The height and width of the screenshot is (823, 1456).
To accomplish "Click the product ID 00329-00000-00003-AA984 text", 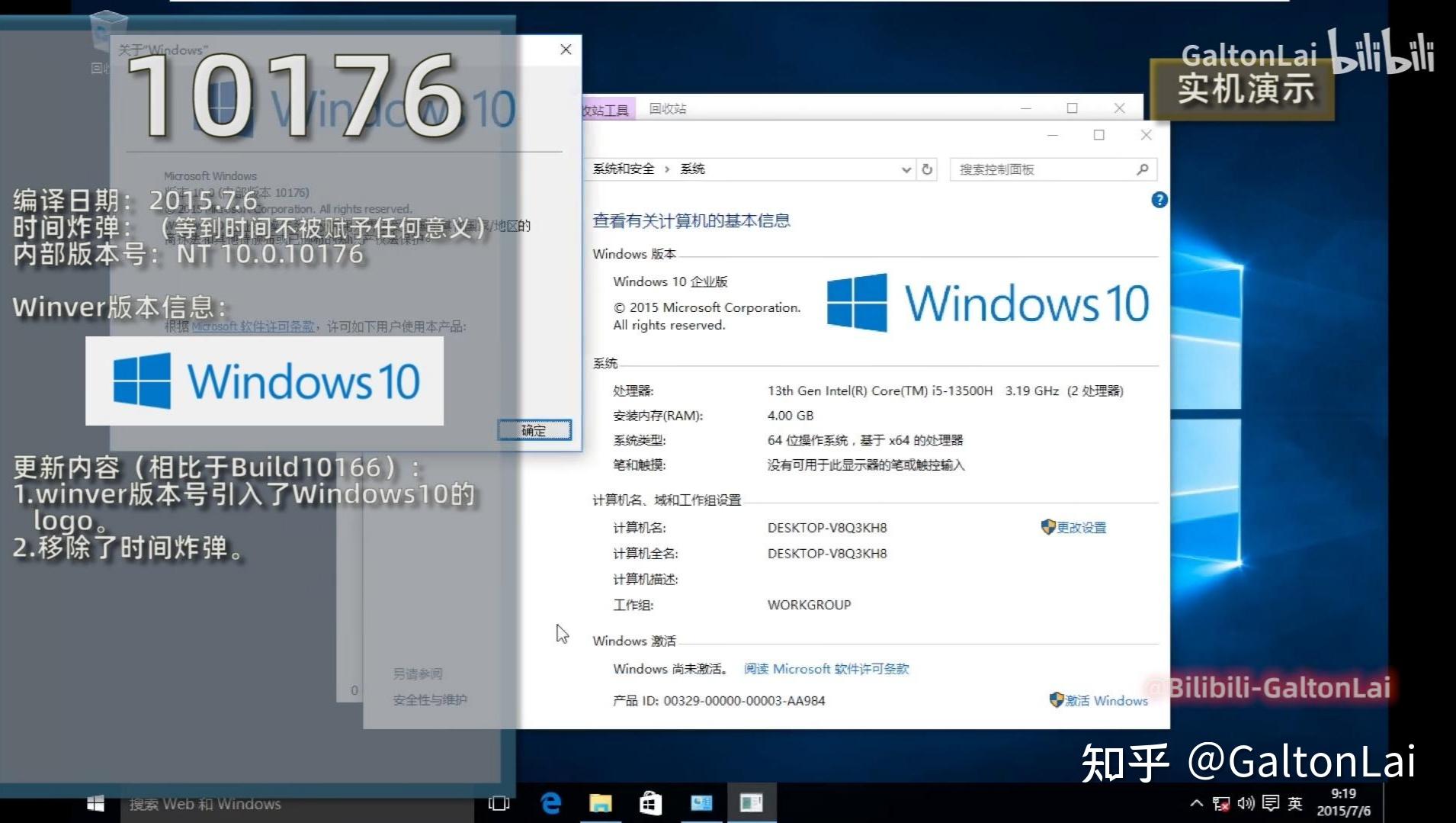I will [x=744, y=701].
